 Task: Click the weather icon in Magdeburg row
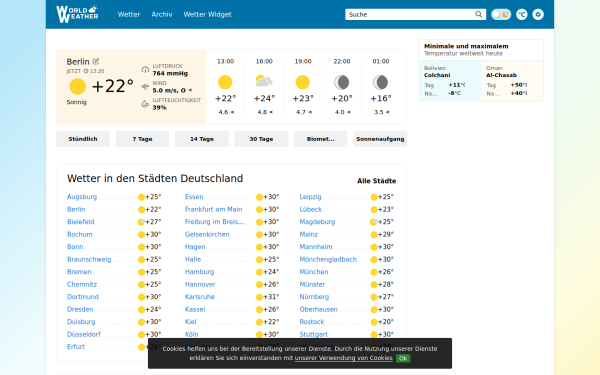(374, 222)
